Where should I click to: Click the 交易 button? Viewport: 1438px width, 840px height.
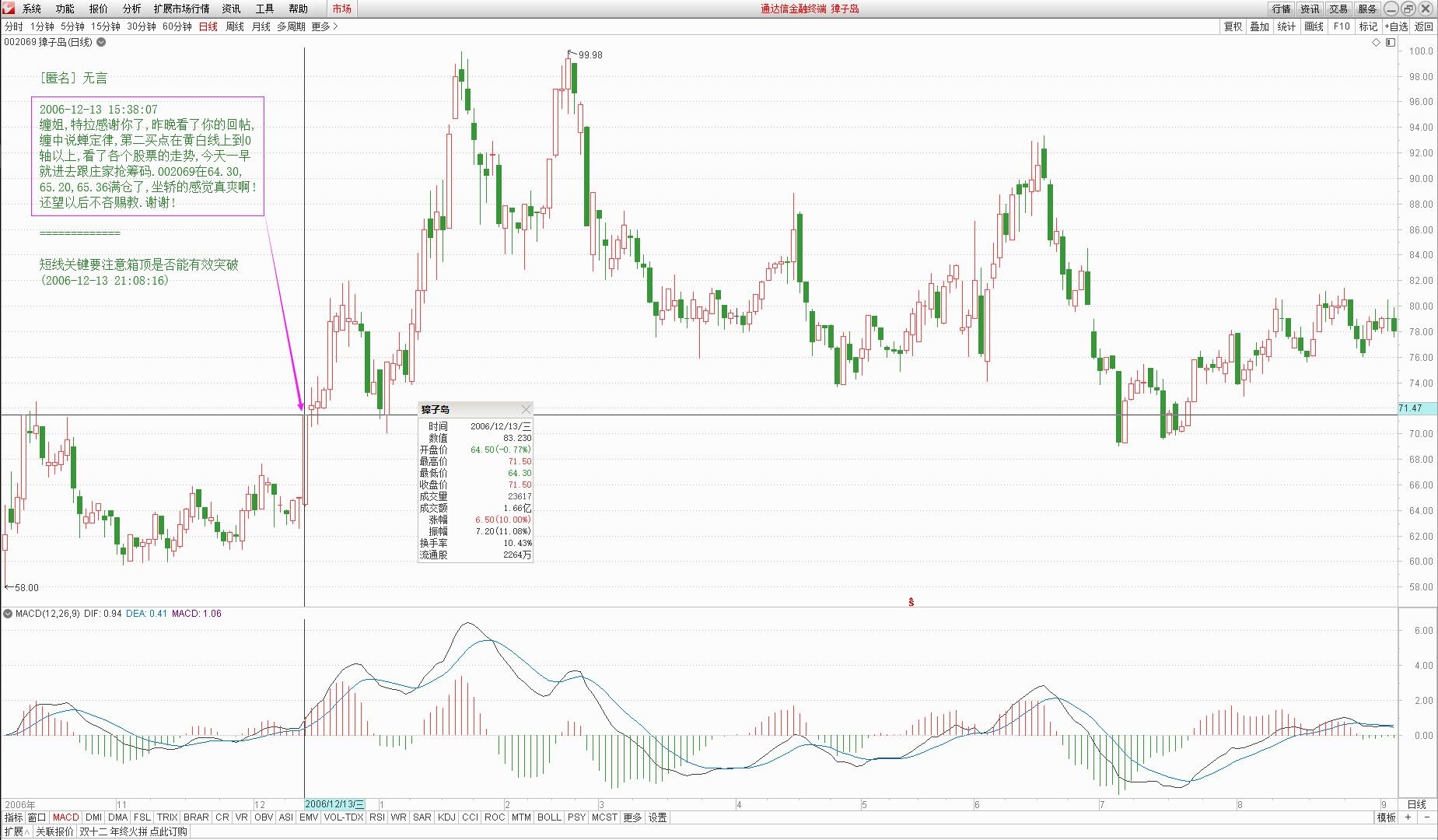click(x=1338, y=9)
